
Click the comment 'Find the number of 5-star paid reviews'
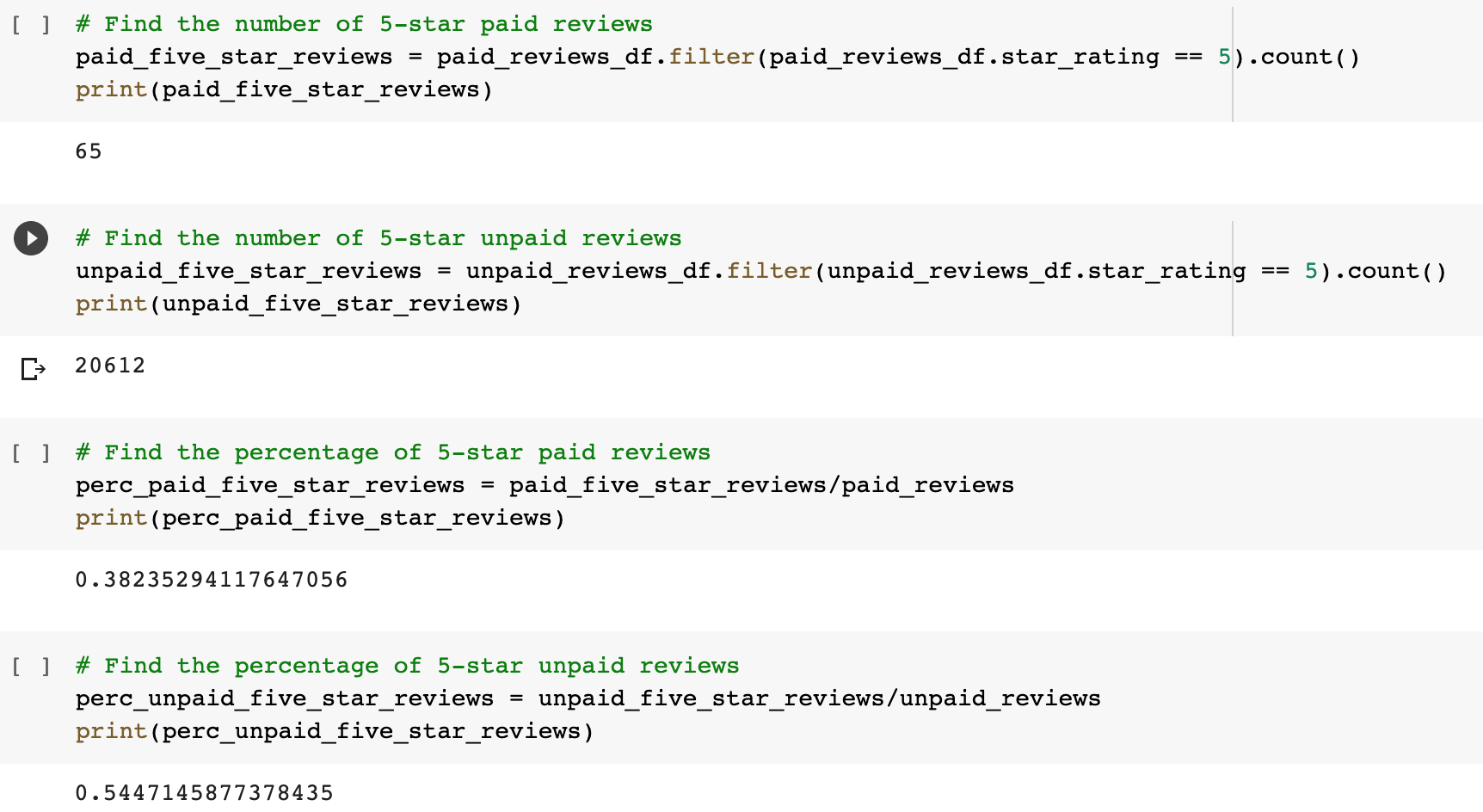(x=364, y=24)
